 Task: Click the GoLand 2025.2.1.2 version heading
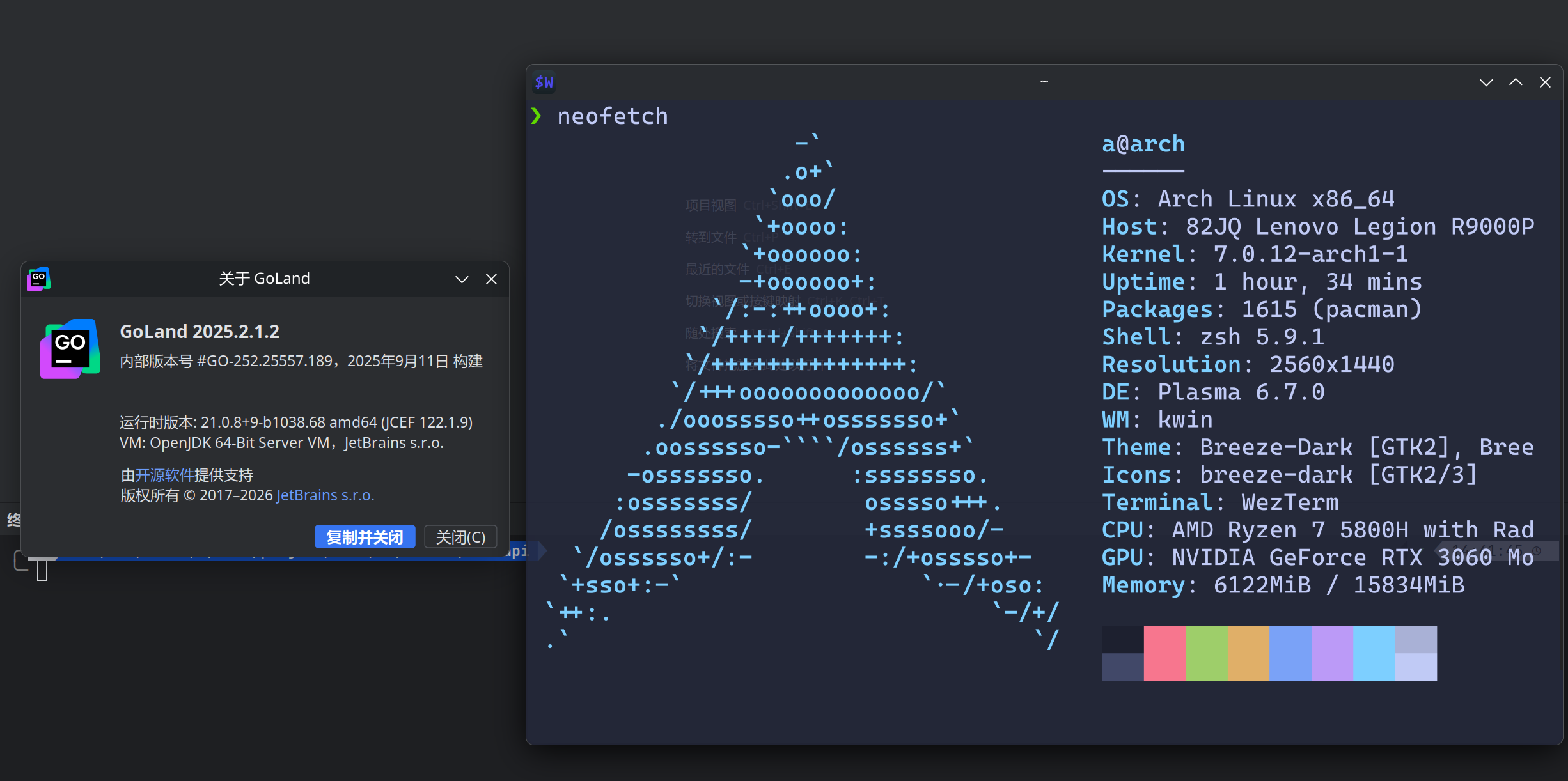[x=200, y=332]
